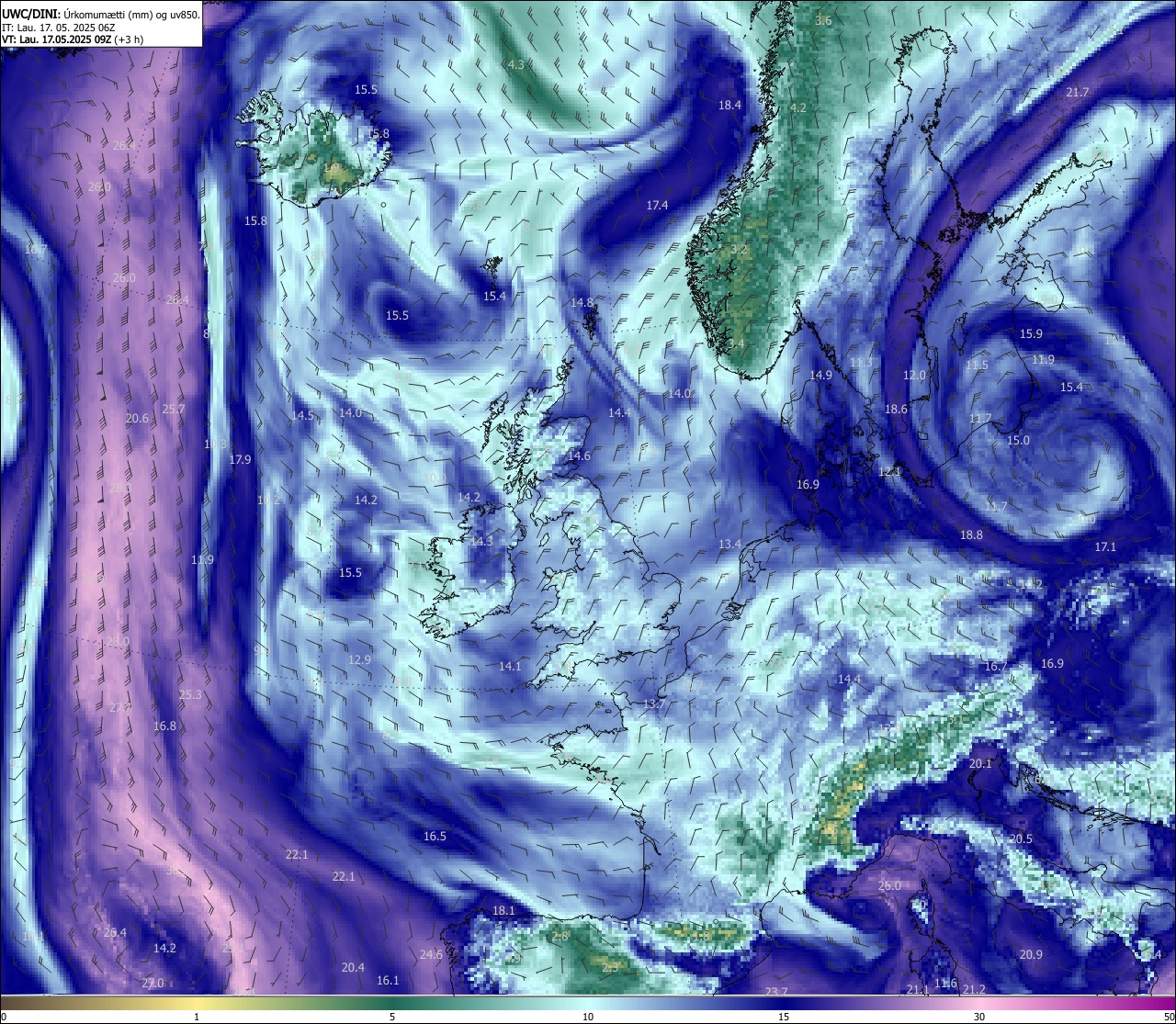Select the 25.3 value label
Screen dimensions: 1176x1024
(x=190, y=695)
